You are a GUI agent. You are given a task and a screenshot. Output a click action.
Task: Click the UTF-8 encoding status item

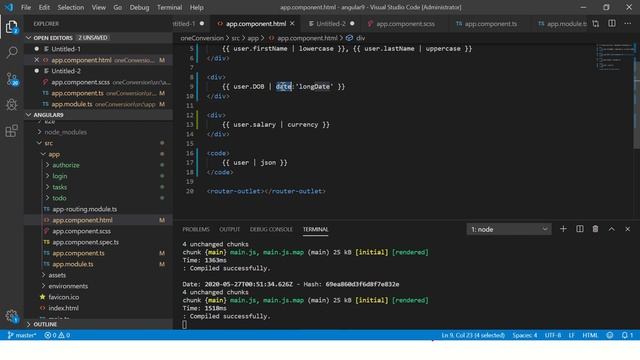[x=553, y=335]
